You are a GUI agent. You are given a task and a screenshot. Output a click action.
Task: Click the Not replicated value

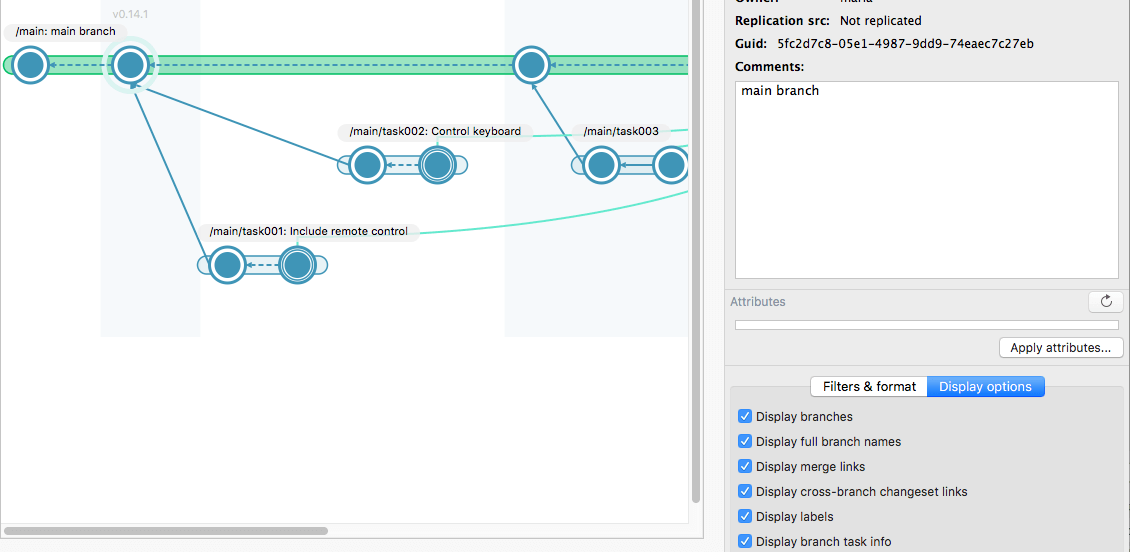[x=880, y=21]
